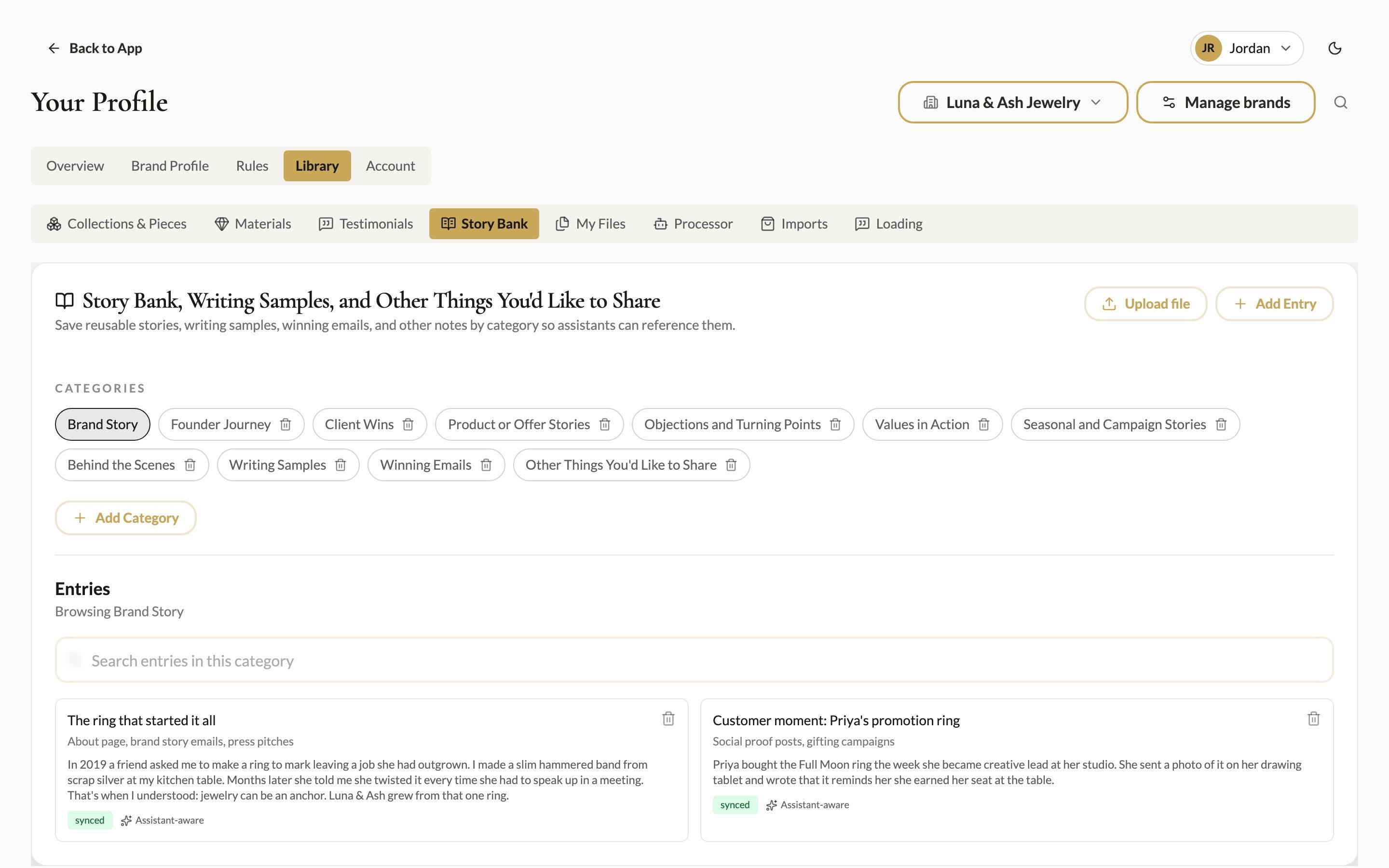
Task: Click the Add Category button
Action: 126,518
